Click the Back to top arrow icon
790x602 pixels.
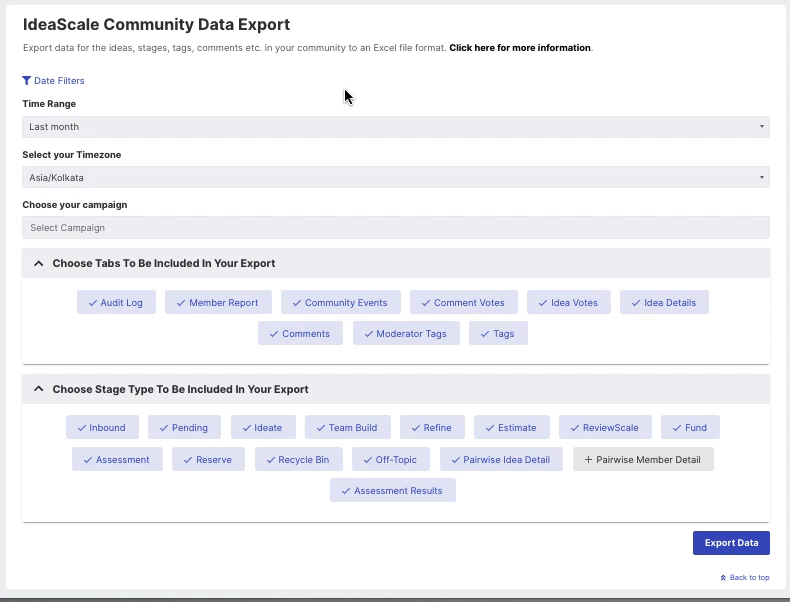coord(723,578)
